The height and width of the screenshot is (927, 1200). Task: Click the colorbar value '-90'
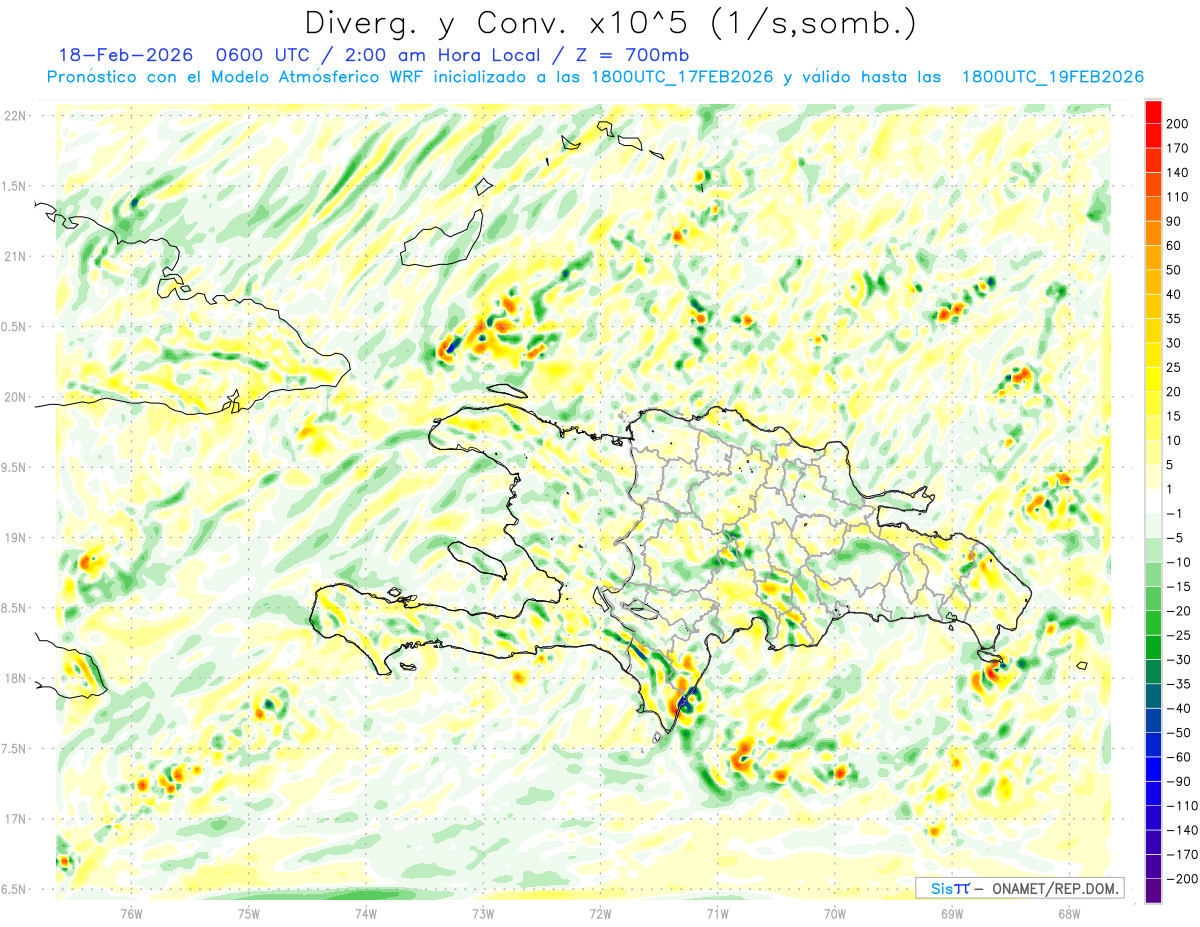point(1178,781)
